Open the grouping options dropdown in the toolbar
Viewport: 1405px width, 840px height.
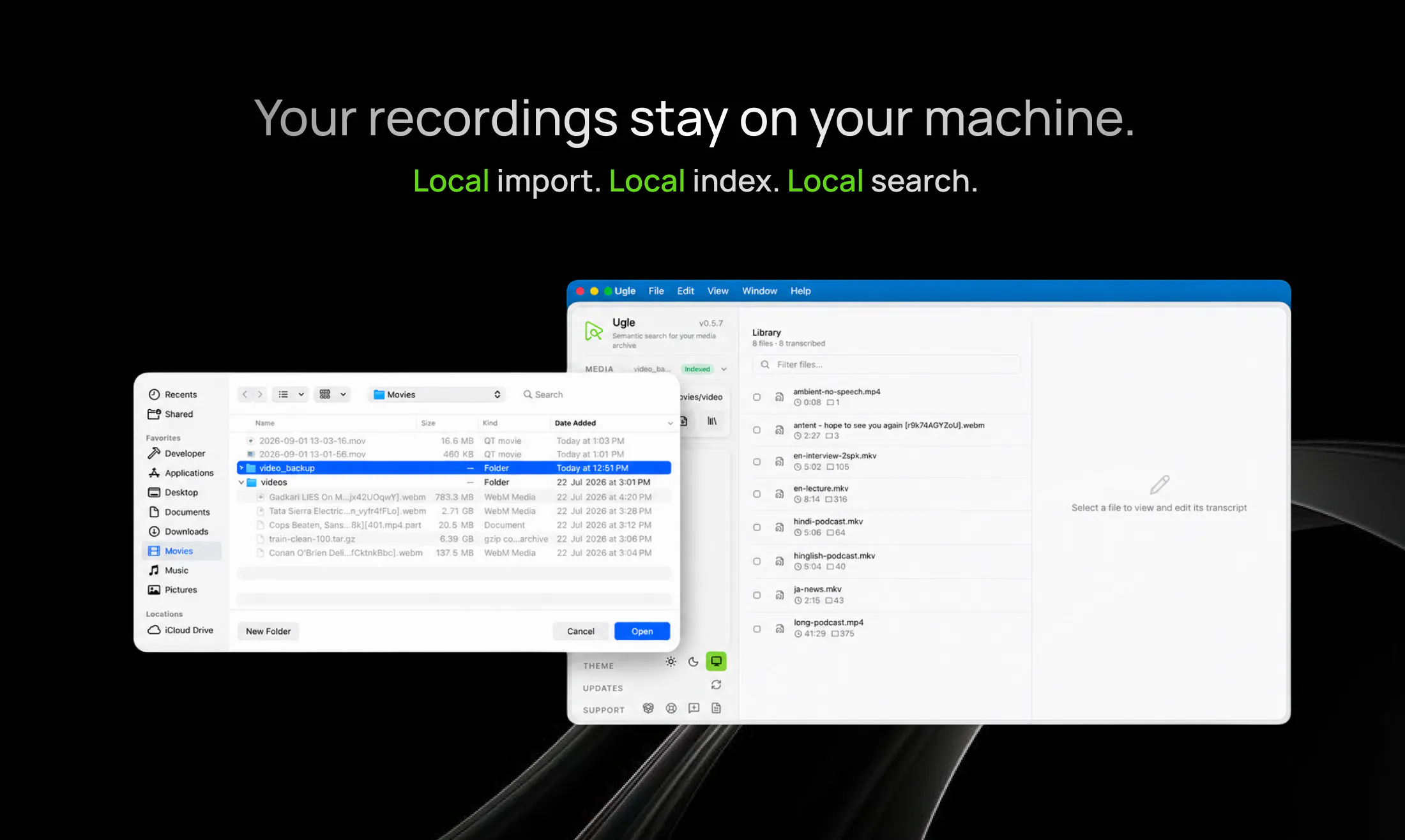pos(333,394)
